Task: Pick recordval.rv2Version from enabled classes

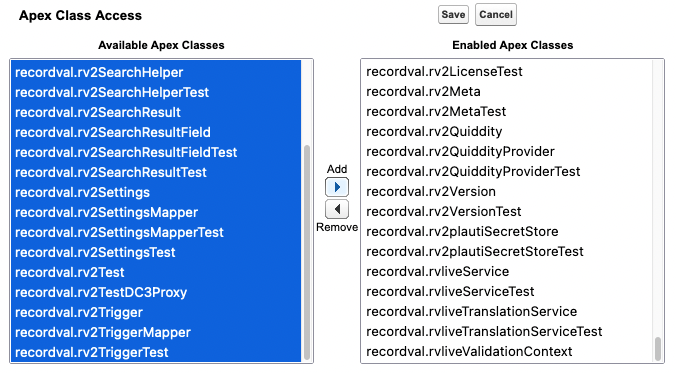Action: click(507, 191)
